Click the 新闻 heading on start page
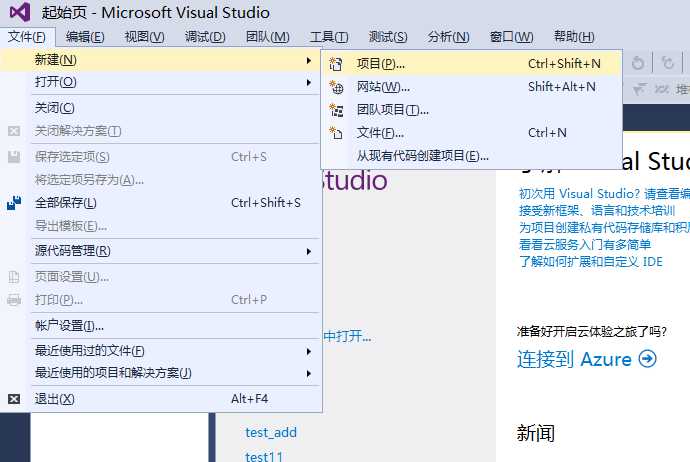This screenshot has width=690, height=462. (x=536, y=433)
